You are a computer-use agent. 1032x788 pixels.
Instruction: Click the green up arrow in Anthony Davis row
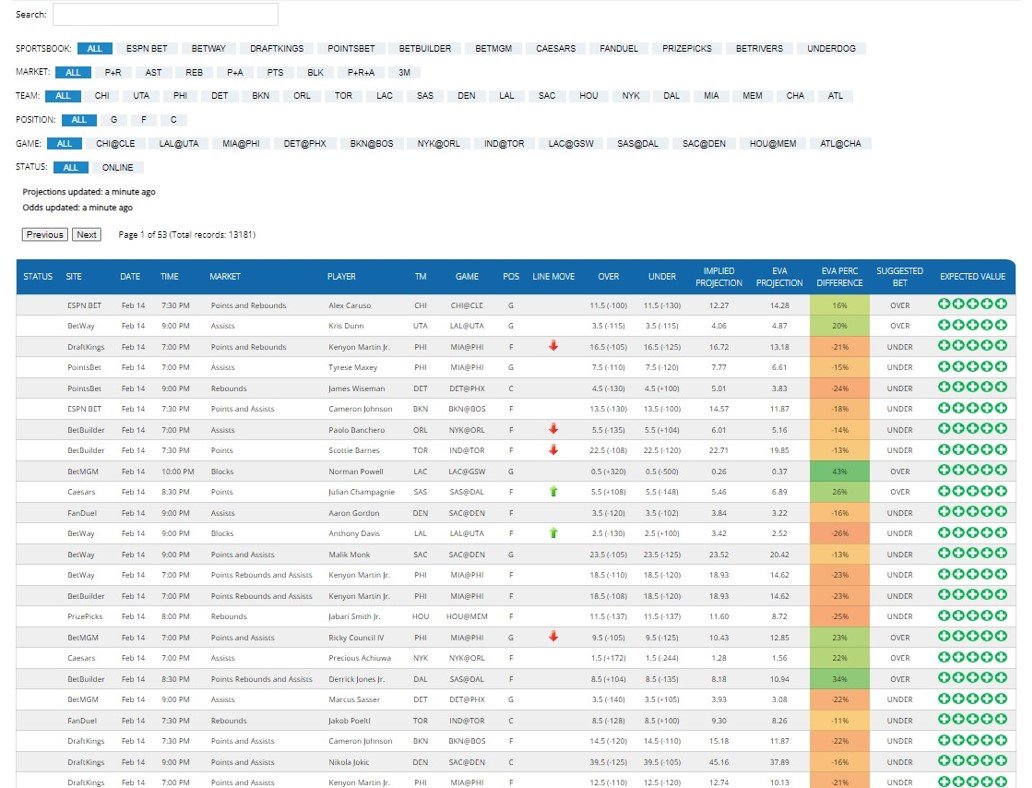click(x=553, y=533)
